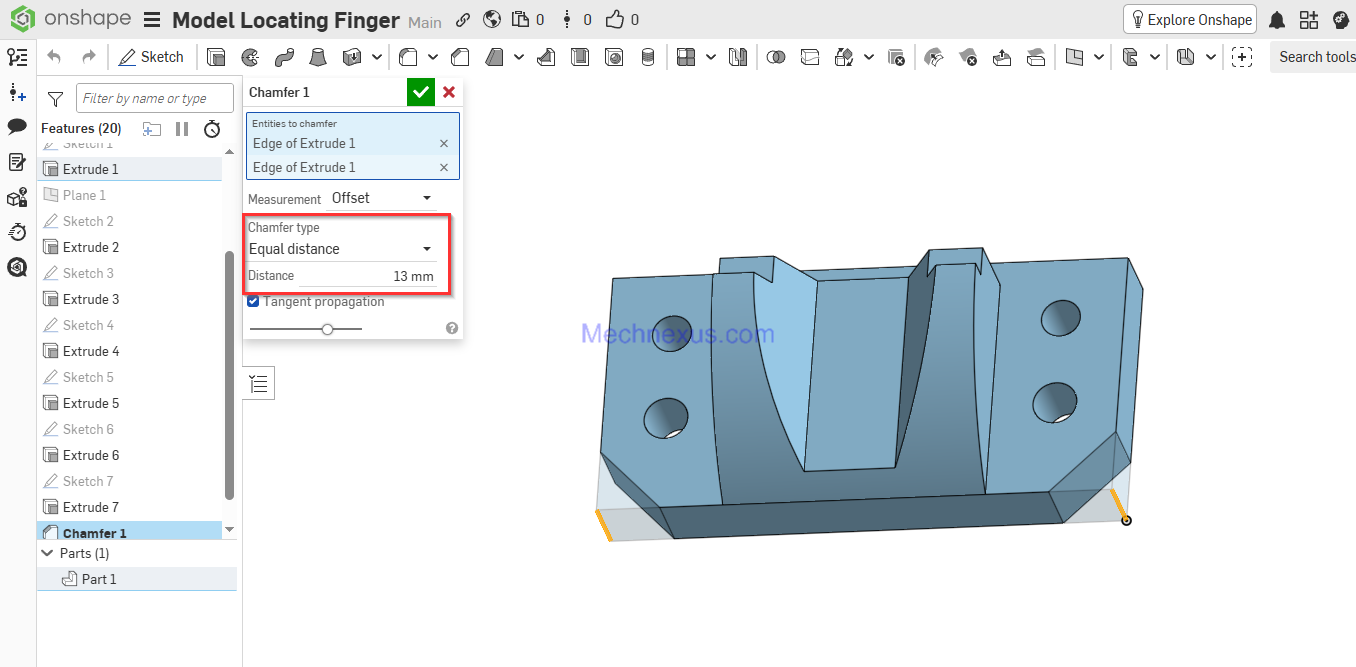Collapse the Parts (1) section
This screenshot has height=667, width=1356.
[x=47, y=553]
